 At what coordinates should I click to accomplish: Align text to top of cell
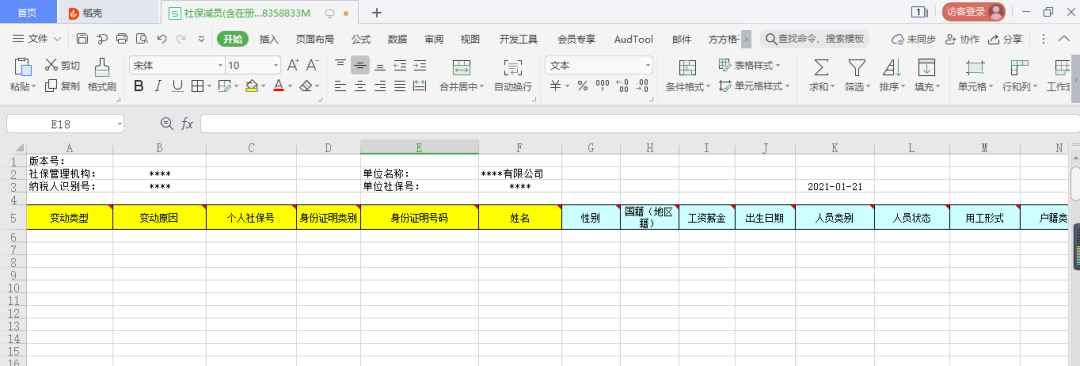(x=340, y=65)
